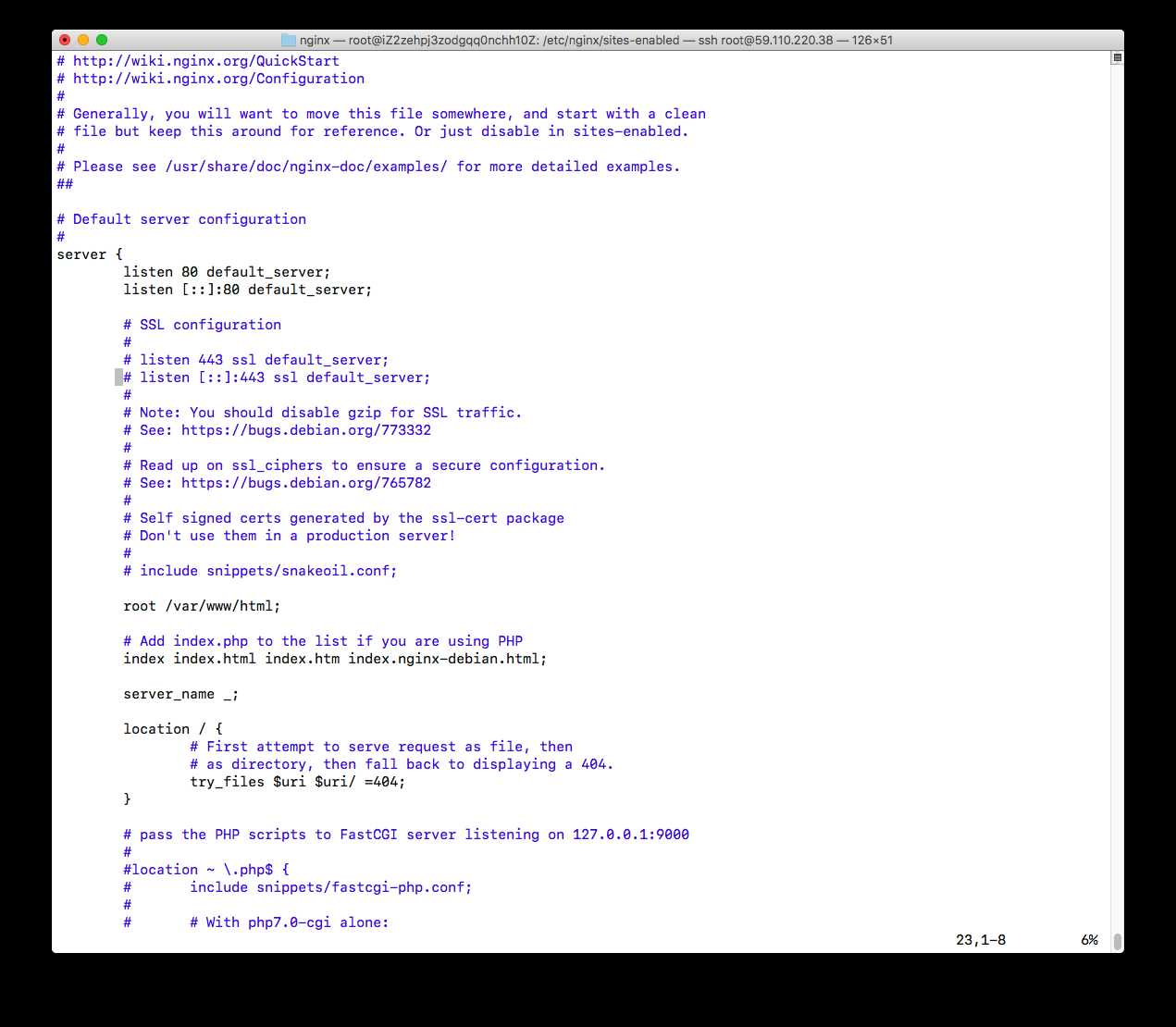1176x1027 pixels.
Task: Click the '#location ~ \.php$ {' line
Action: [x=206, y=870]
